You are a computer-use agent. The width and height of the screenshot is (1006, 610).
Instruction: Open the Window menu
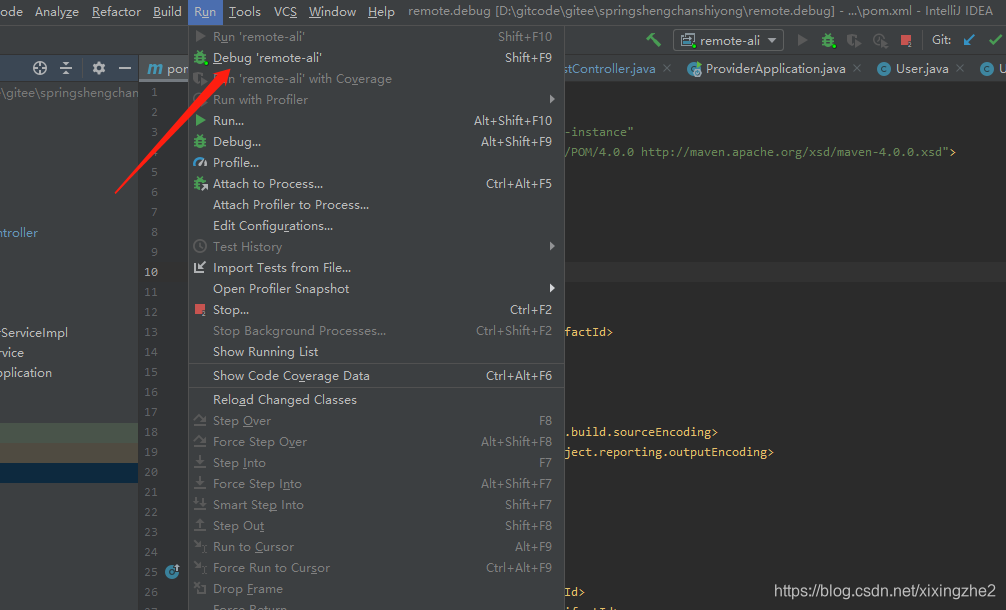pyautogui.click(x=332, y=12)
